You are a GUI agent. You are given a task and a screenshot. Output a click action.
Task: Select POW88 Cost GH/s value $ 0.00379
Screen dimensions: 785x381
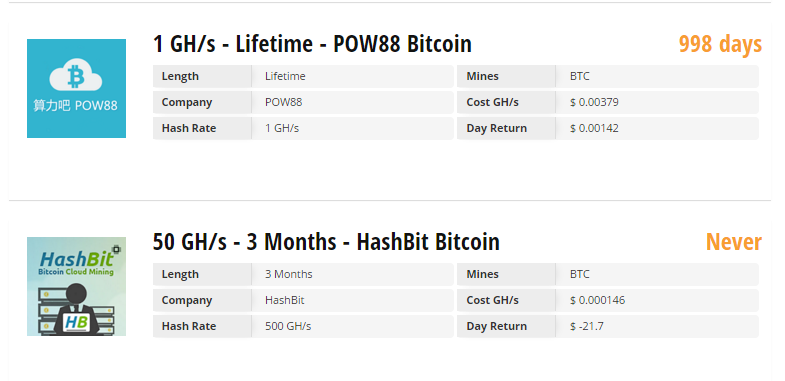pyautogui.click(x=594, y=102)
